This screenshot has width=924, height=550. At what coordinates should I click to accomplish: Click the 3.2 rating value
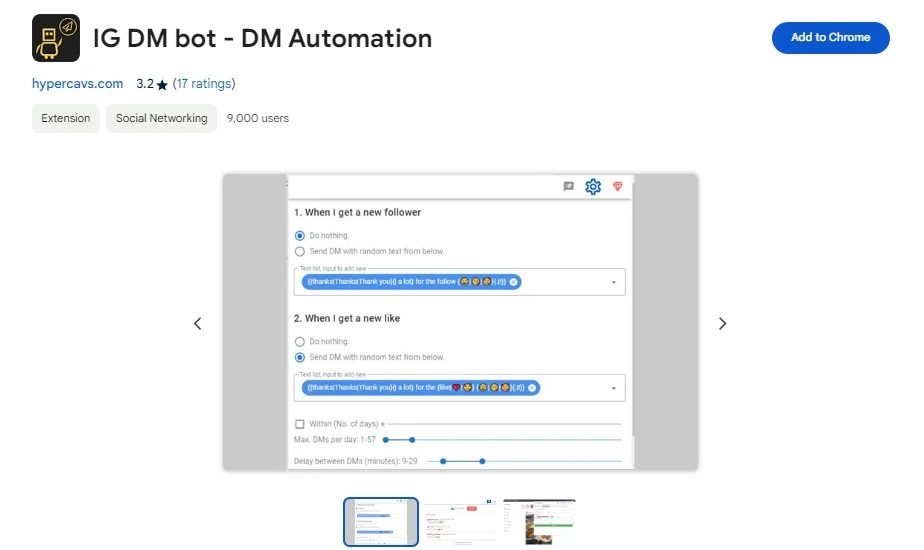pyautogui.click(x=144, y=84)
